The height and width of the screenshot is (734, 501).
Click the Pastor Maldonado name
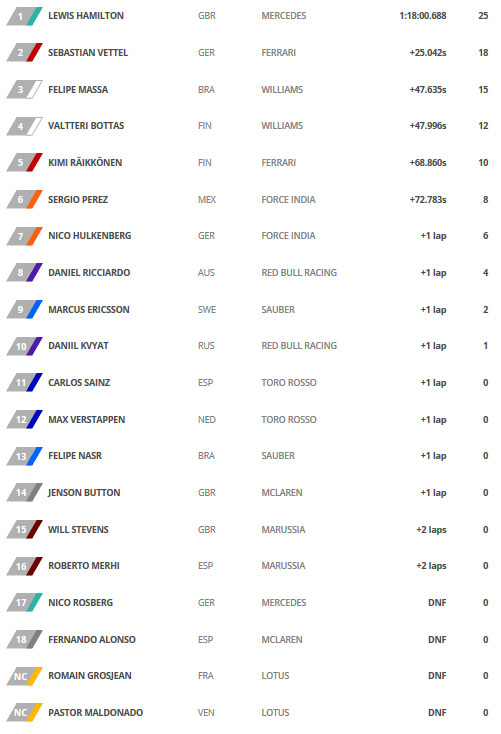[x=96, y=712]
